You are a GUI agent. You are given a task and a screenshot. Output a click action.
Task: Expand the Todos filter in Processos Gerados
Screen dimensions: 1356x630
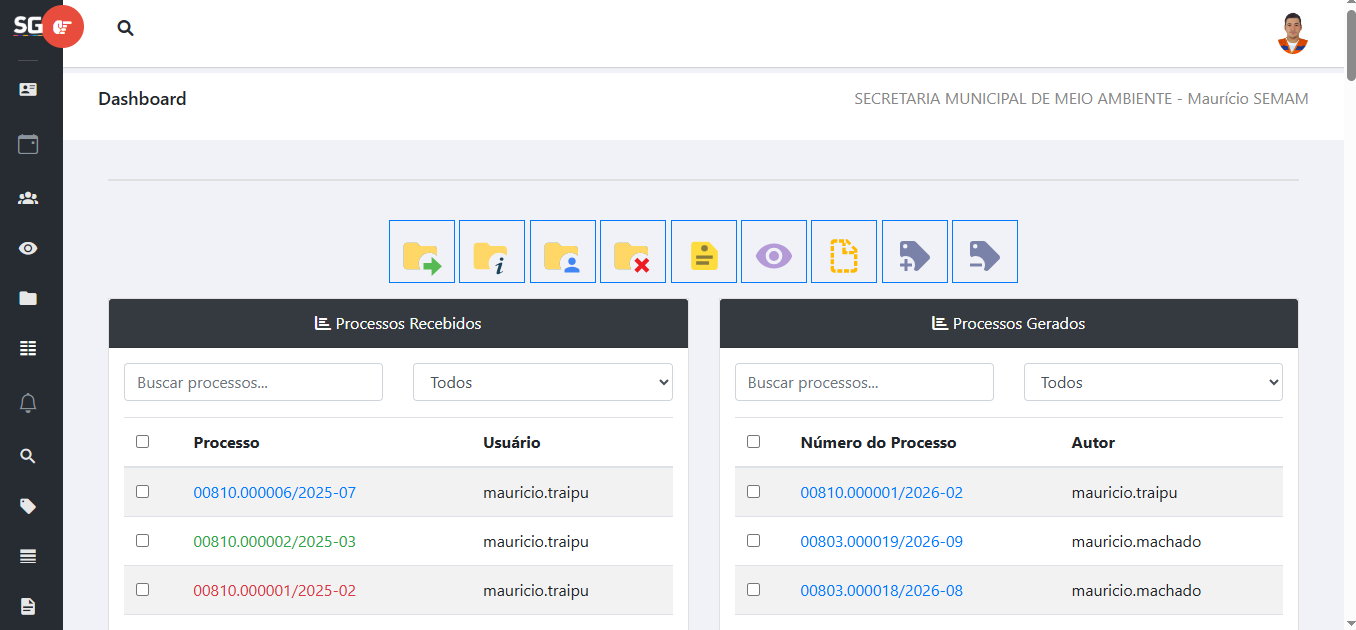[x=1152, y=382]
